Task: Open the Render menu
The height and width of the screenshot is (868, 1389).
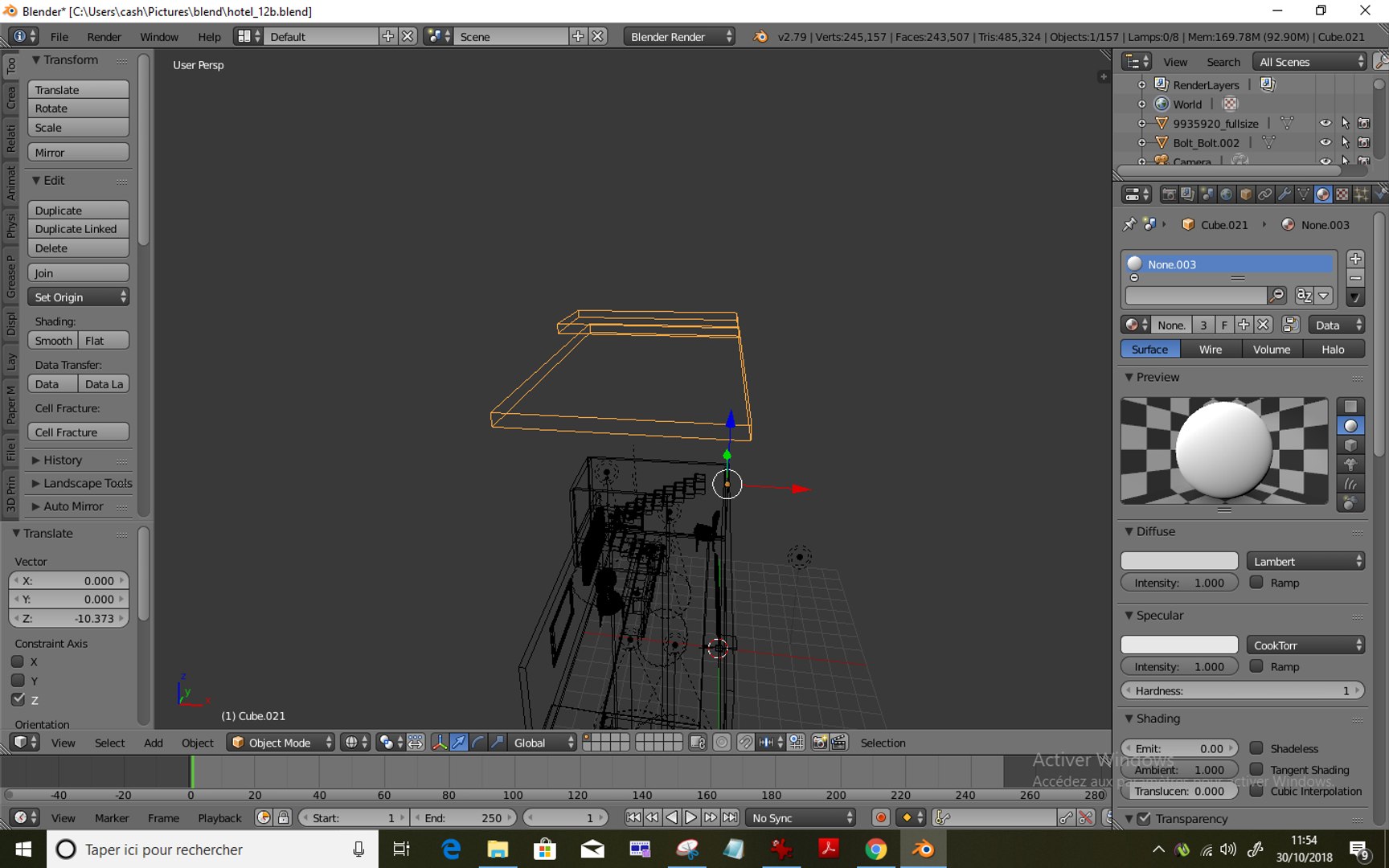Action: (x=104, y=37)
